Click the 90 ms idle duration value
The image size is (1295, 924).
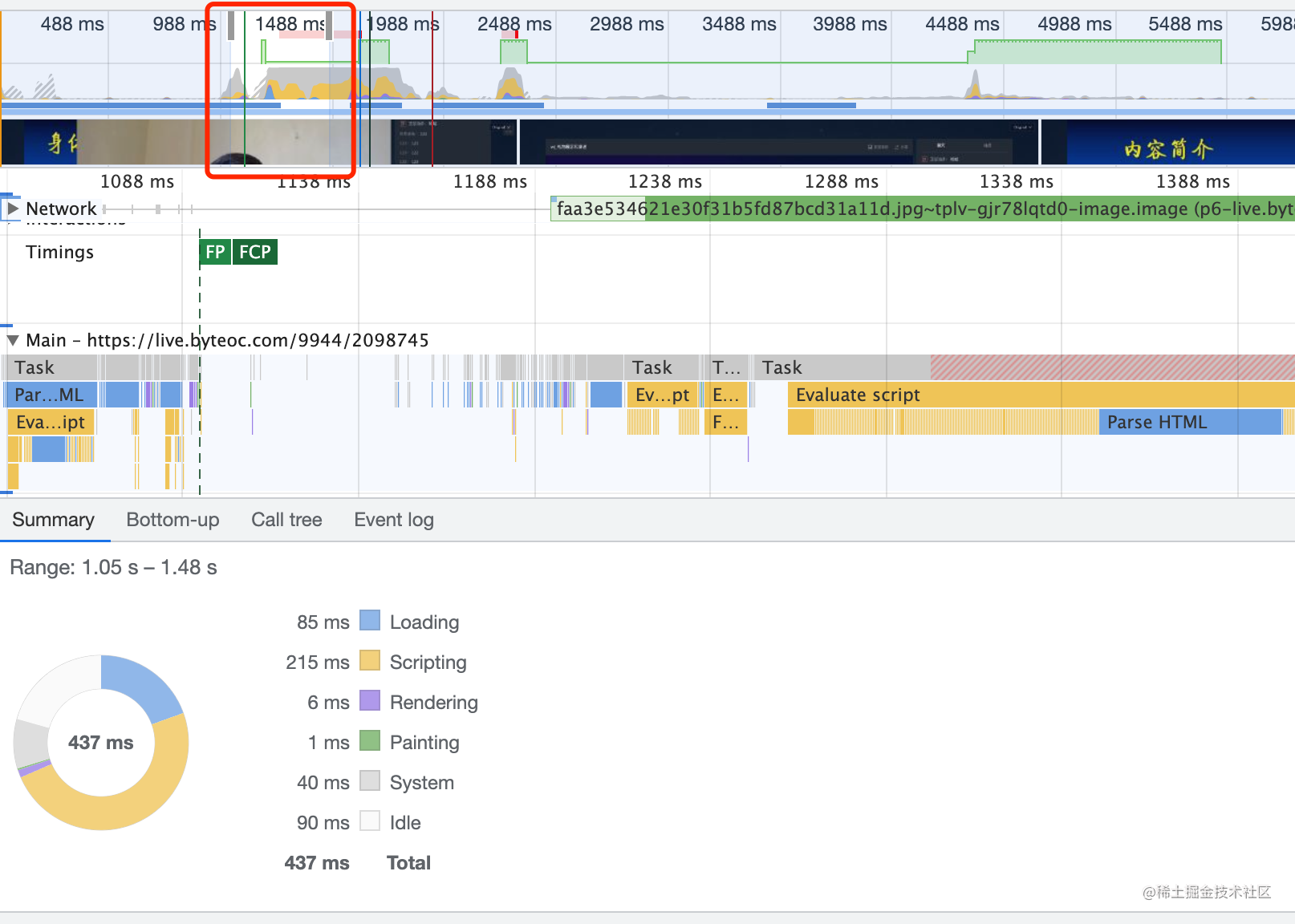323,823
